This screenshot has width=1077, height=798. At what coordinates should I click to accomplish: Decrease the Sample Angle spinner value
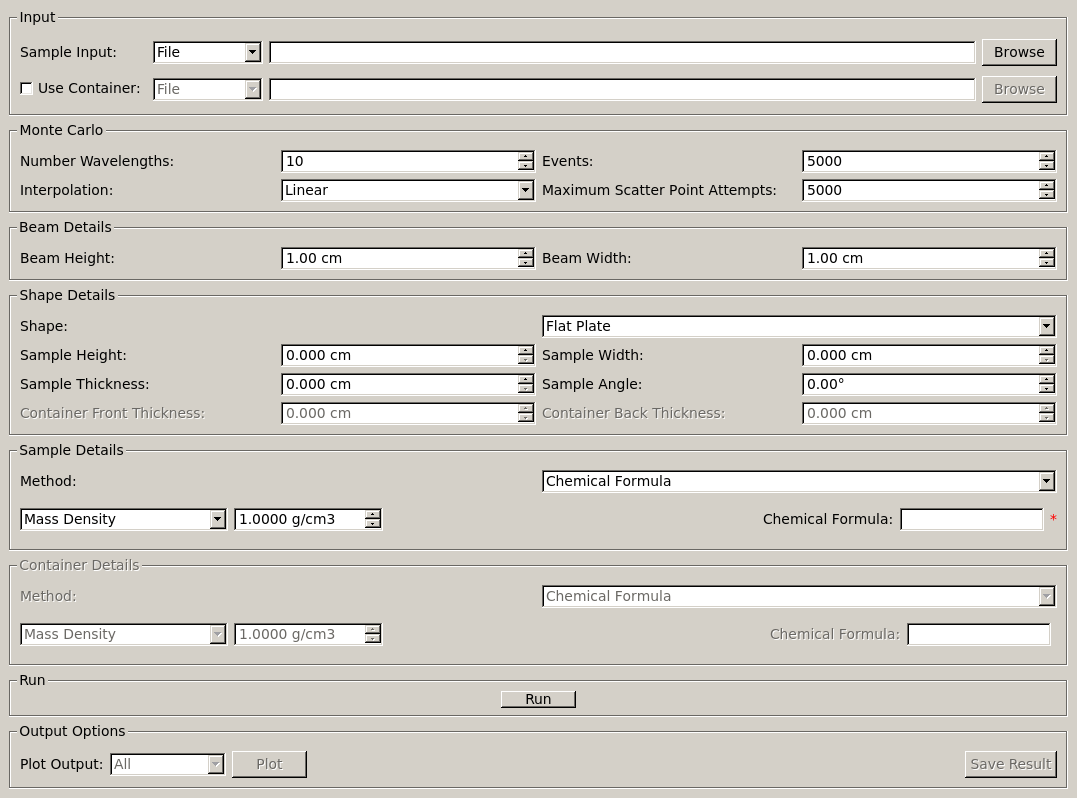(1046, 389)
